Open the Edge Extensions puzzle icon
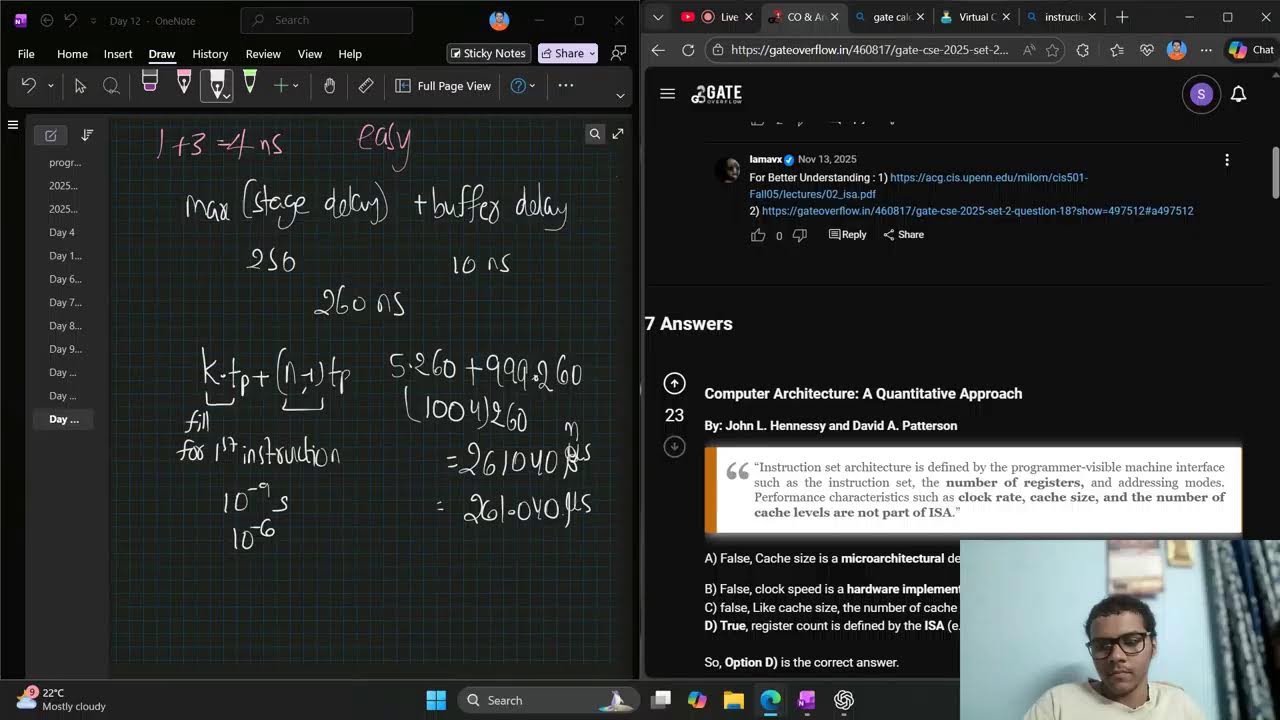Viewport: 1280px width, 720px height. coord(1083,50)
